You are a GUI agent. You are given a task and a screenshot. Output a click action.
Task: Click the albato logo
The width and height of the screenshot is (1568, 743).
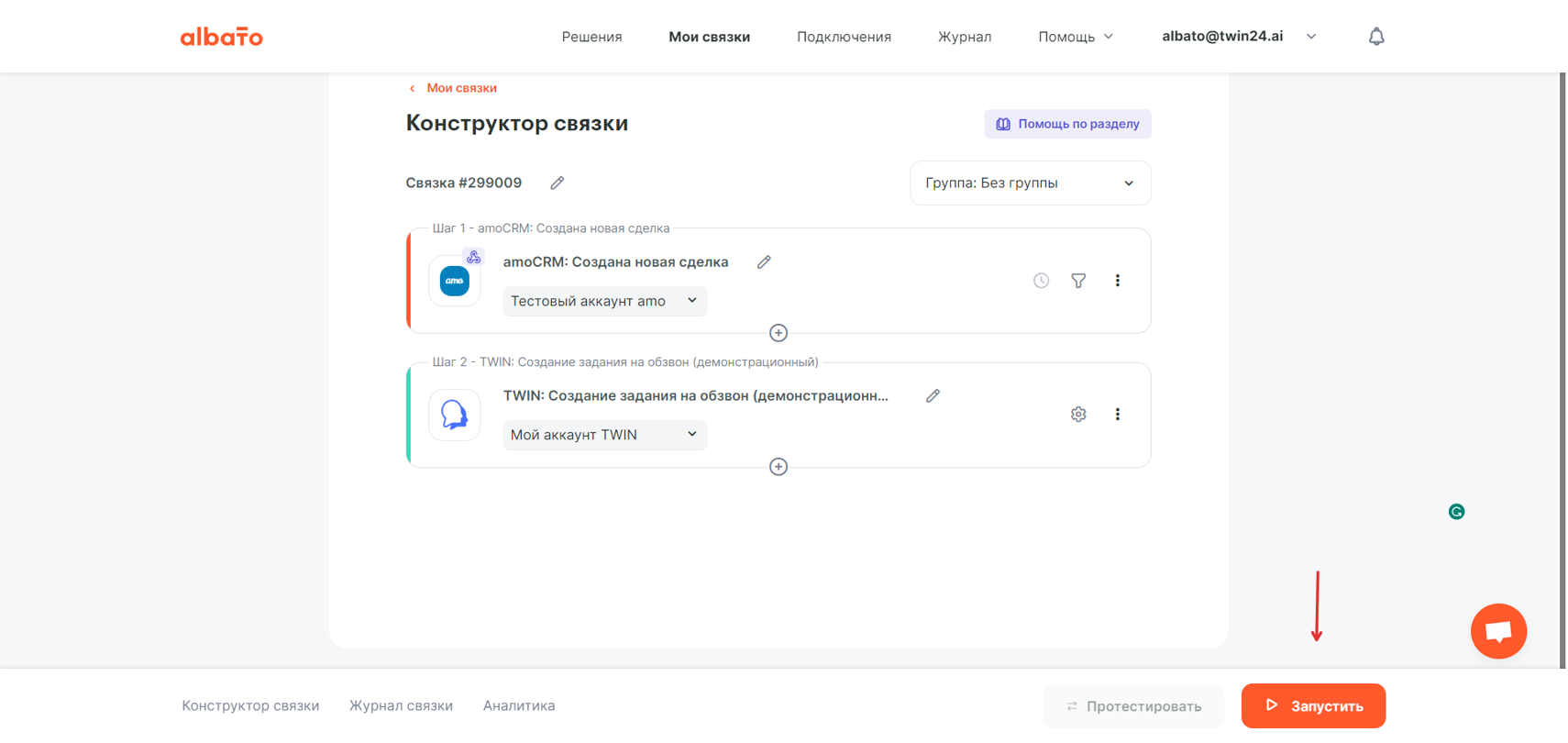(x=221, y=37)
